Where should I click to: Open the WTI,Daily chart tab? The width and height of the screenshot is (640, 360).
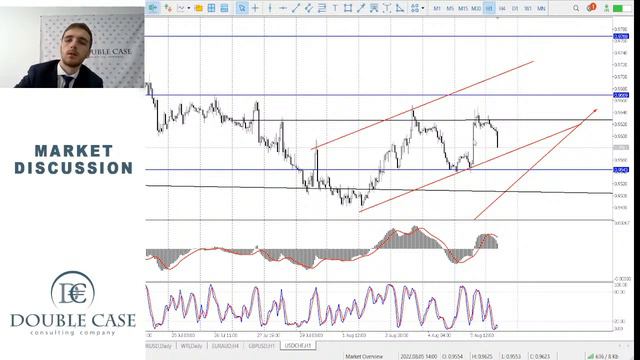(x=191, y=346)
